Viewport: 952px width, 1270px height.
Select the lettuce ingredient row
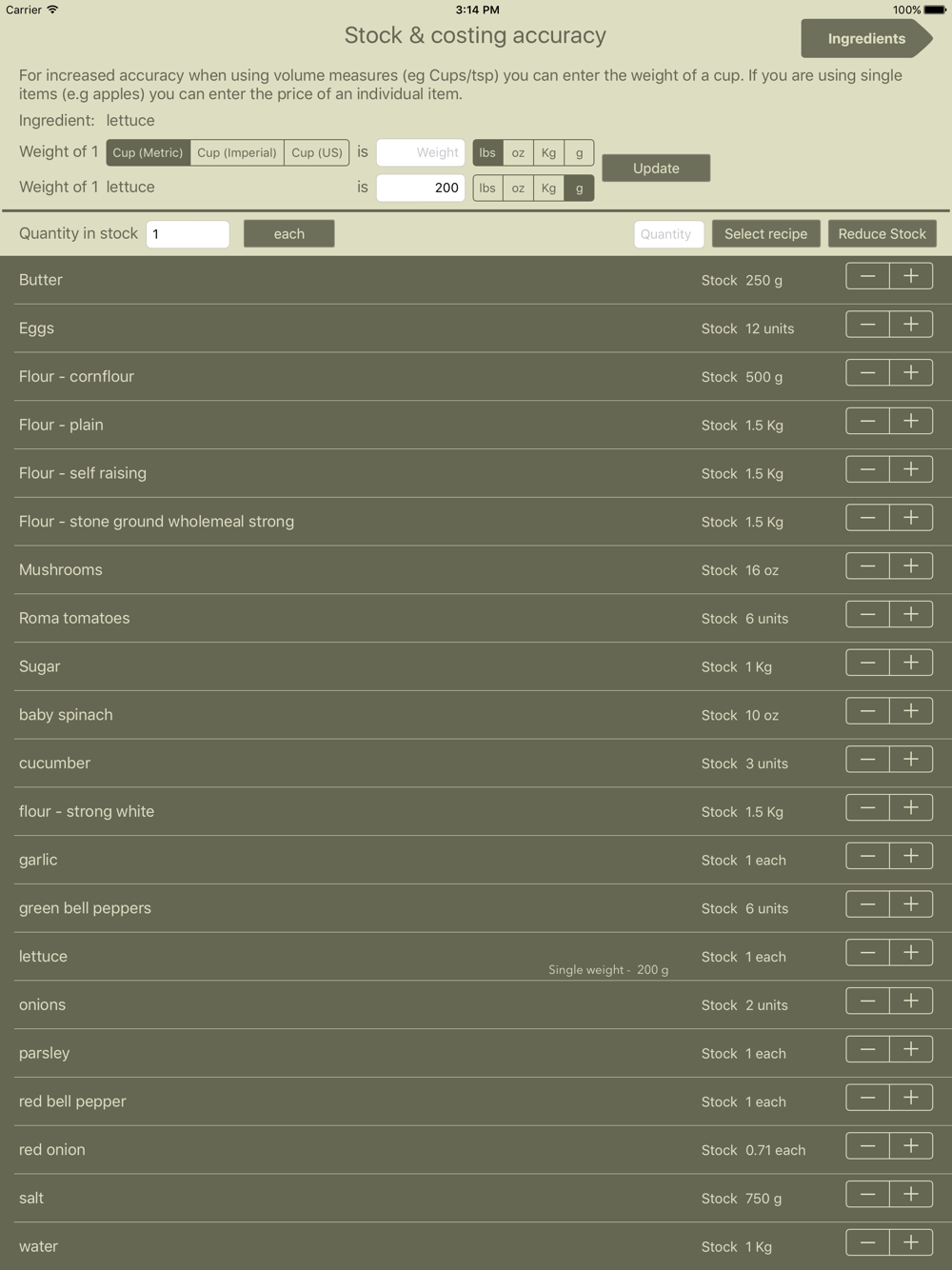tap(476, 957)
